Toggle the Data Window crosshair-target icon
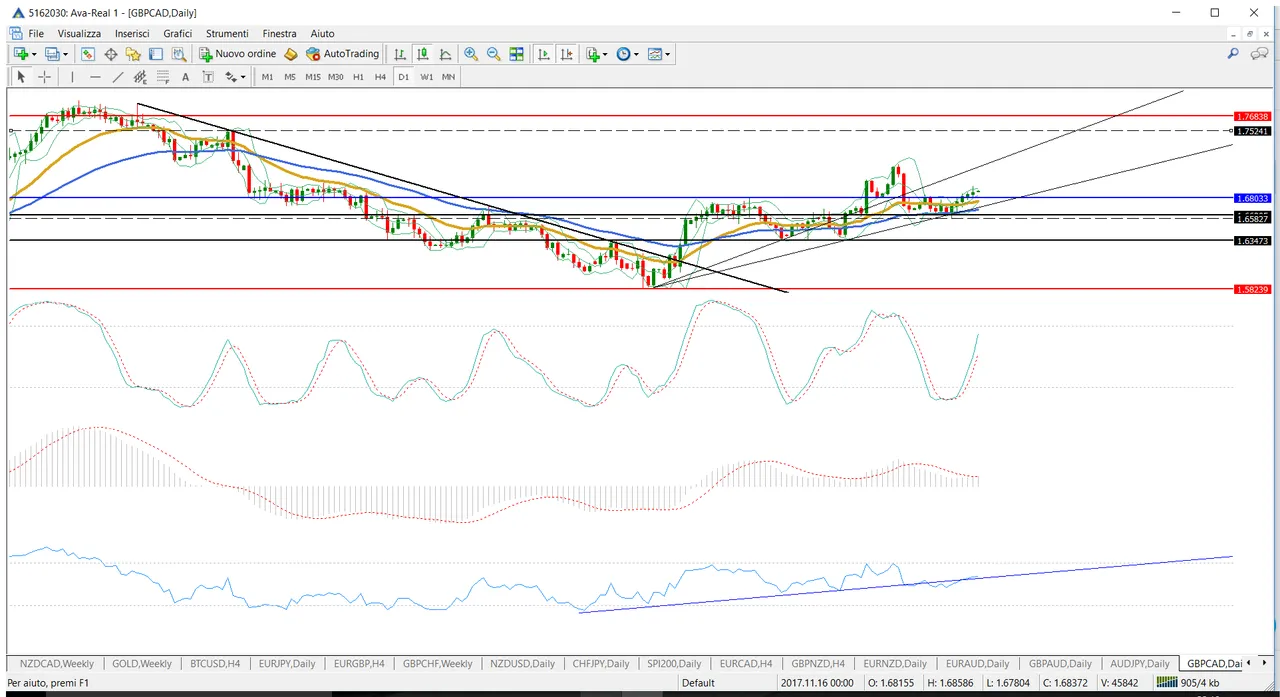 point(111,54)
